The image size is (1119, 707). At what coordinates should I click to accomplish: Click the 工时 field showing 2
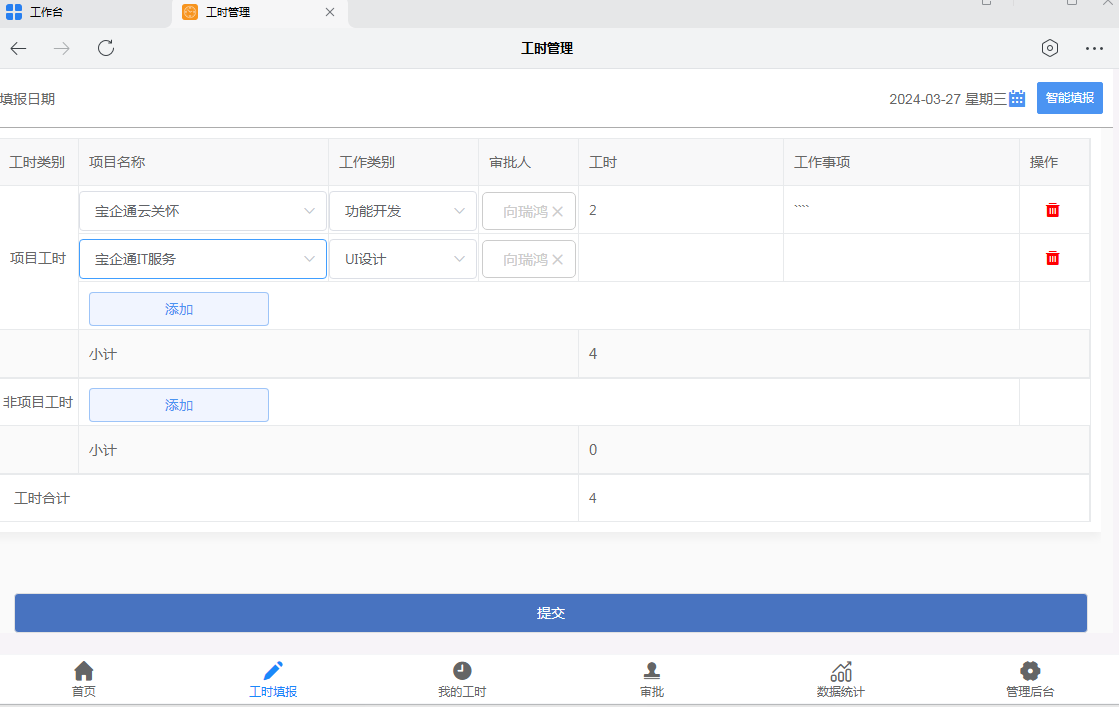[x=681, y=210]
